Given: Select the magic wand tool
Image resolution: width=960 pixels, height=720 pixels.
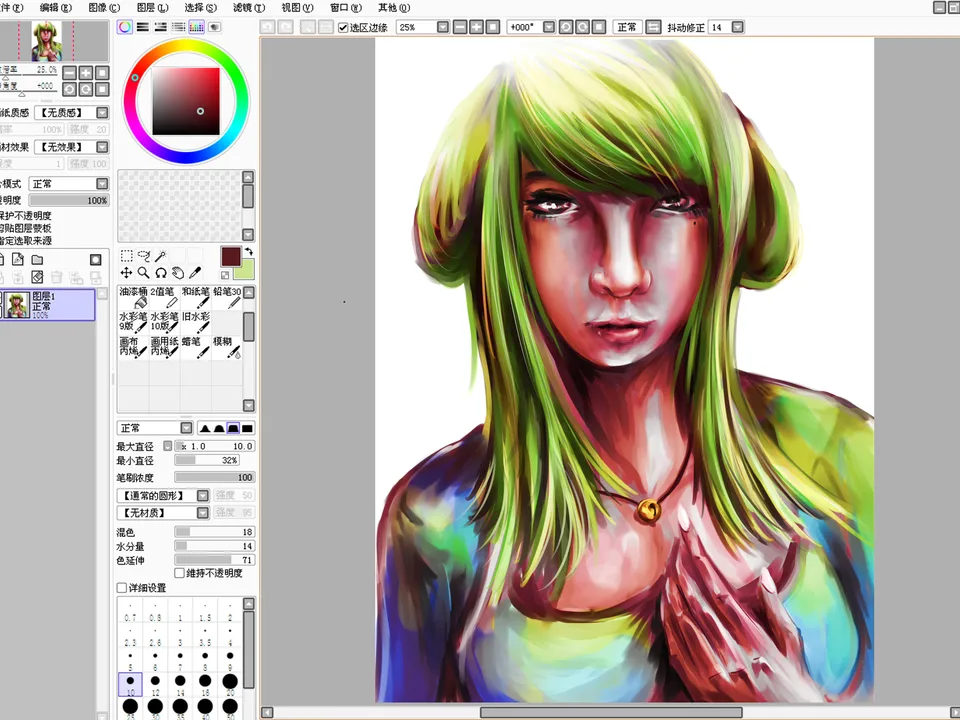Looking at the screenshot, I should [160, 256].
